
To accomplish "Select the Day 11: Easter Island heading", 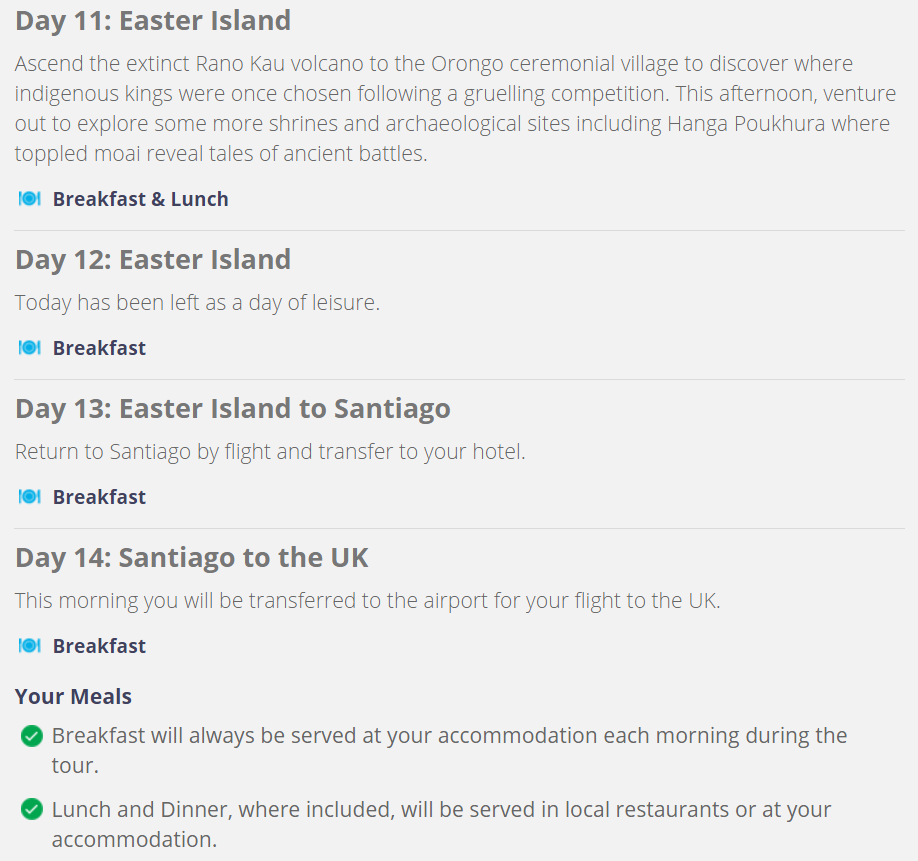I will point(153,21).
